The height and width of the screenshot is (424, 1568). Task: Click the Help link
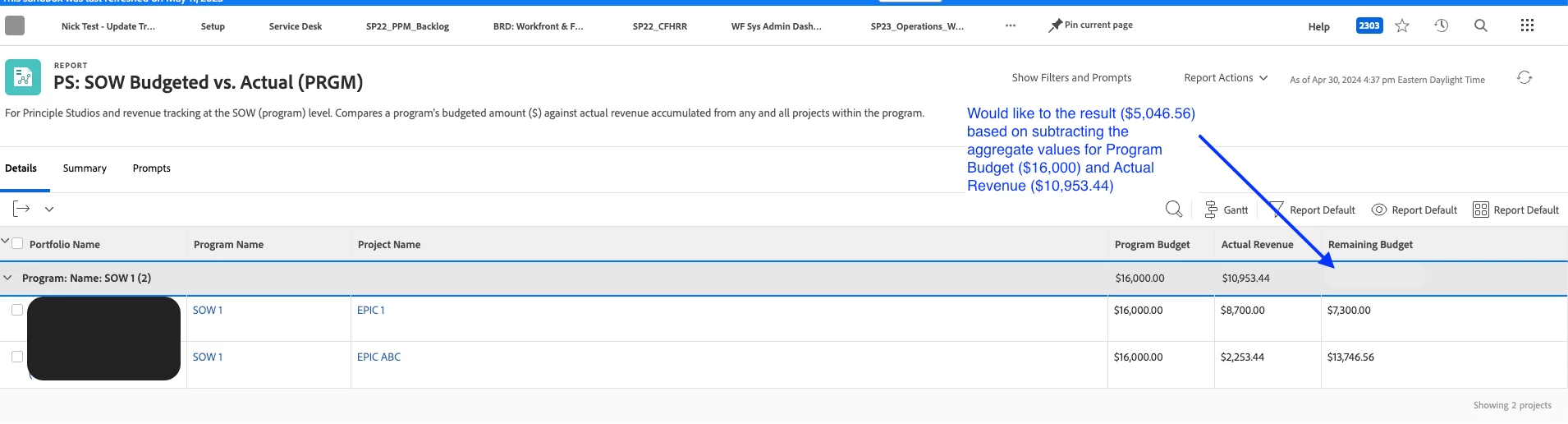point(1319,26)
